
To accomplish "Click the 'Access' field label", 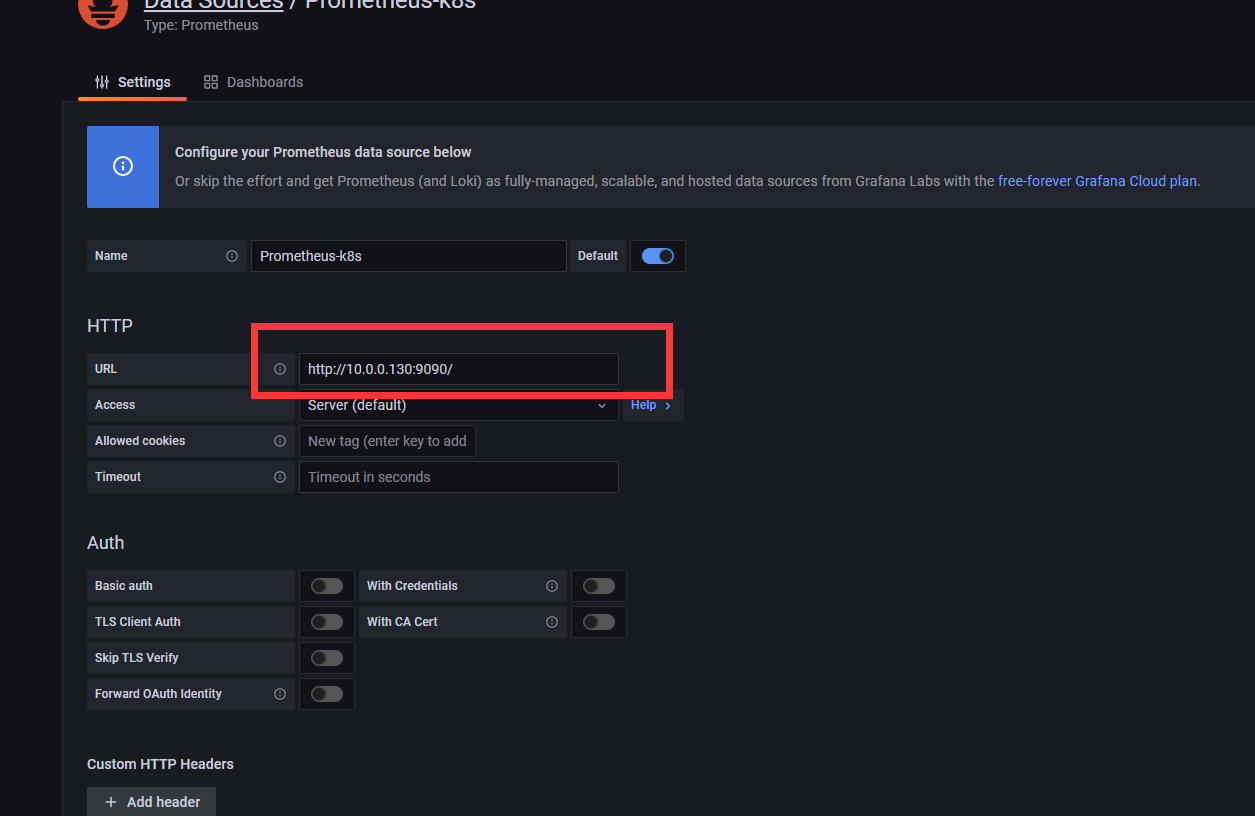I will coord(115,405).
